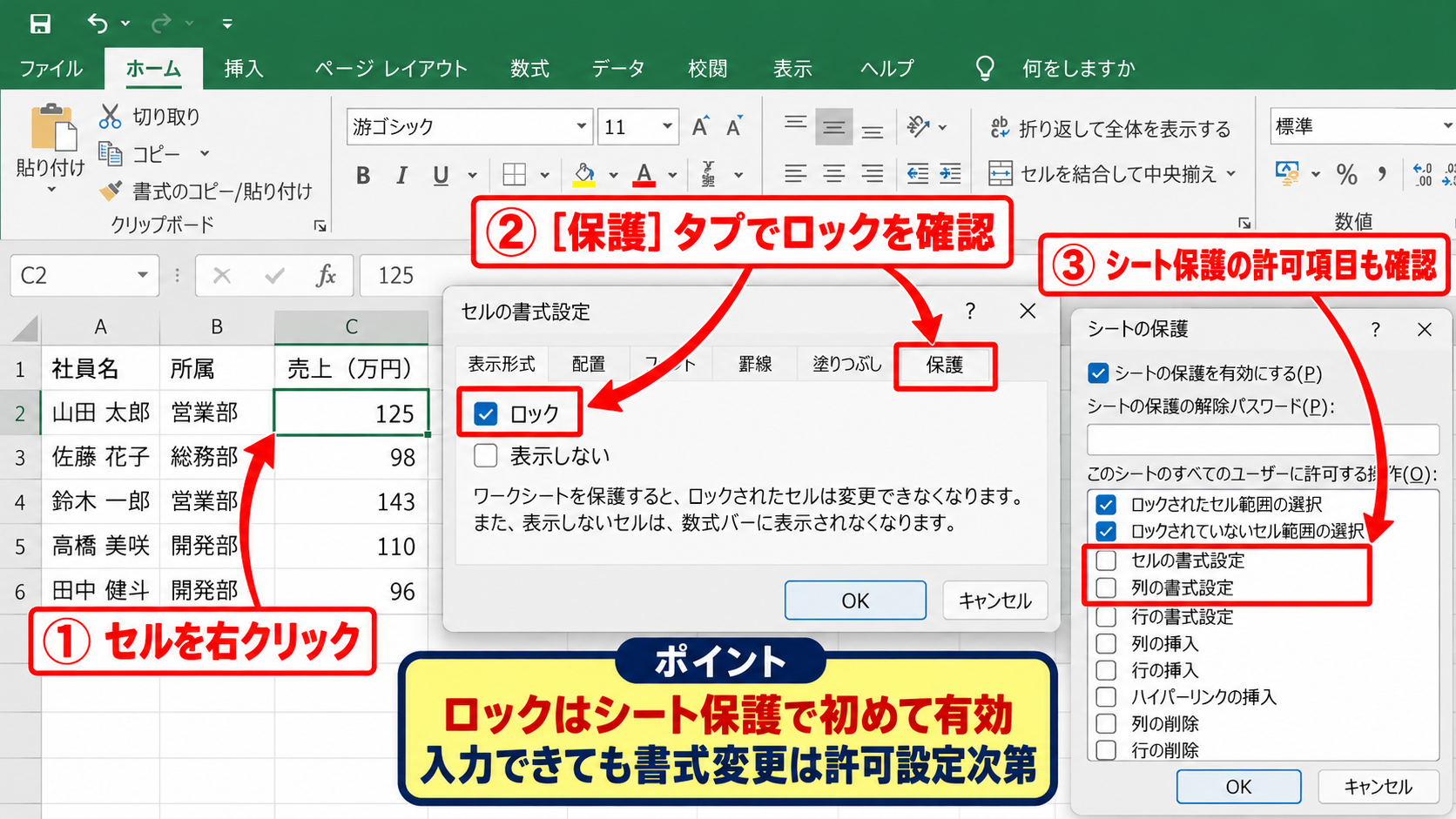The height and width of the screenshot is (819, 1456).
Task: Open the font size 11 dropdown
Action: click(x=667, y=127)
